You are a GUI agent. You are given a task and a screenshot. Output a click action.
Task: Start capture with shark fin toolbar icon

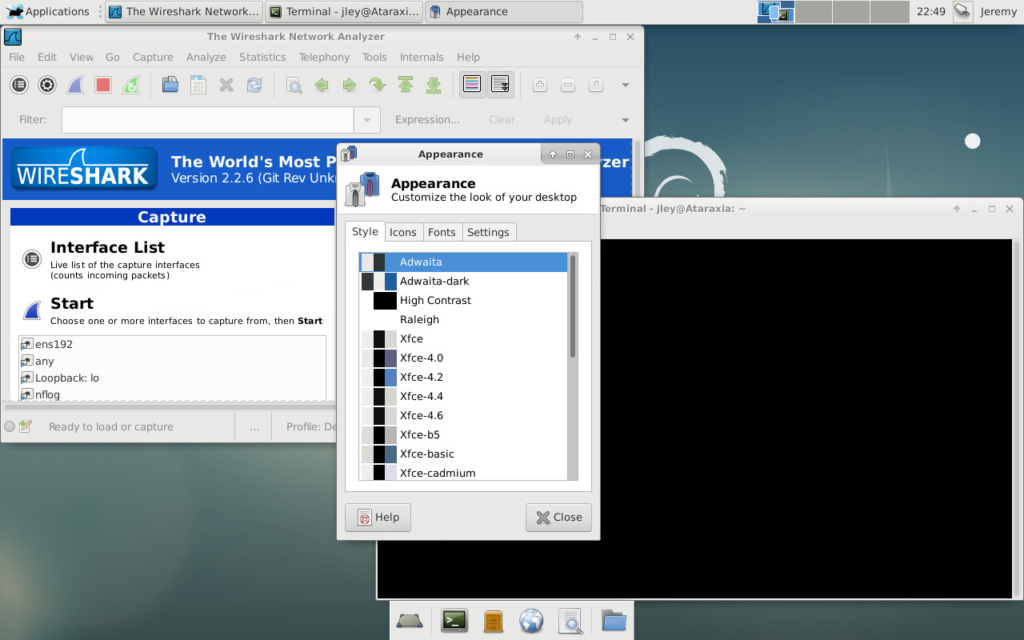click(75, 85)
